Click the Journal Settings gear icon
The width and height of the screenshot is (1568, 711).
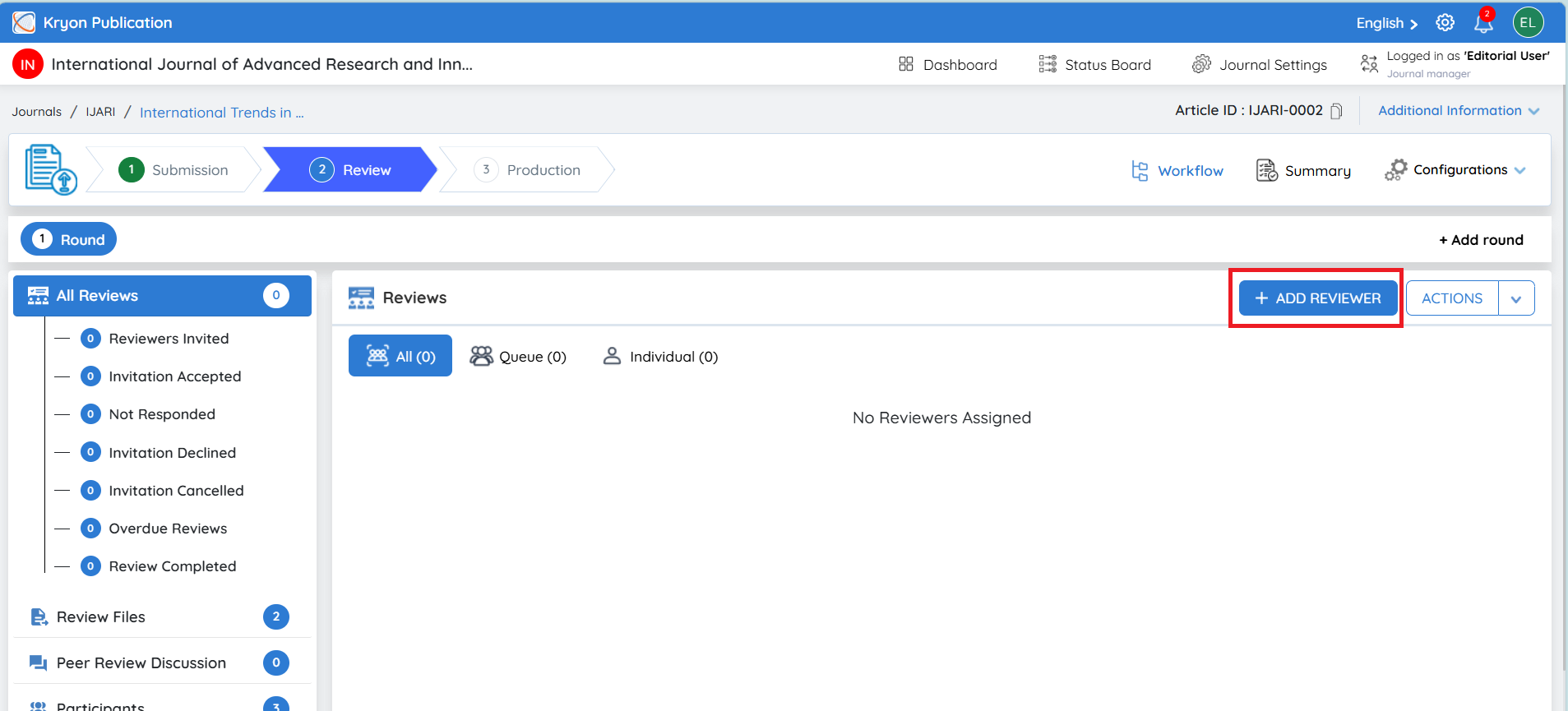(1201, 64)
